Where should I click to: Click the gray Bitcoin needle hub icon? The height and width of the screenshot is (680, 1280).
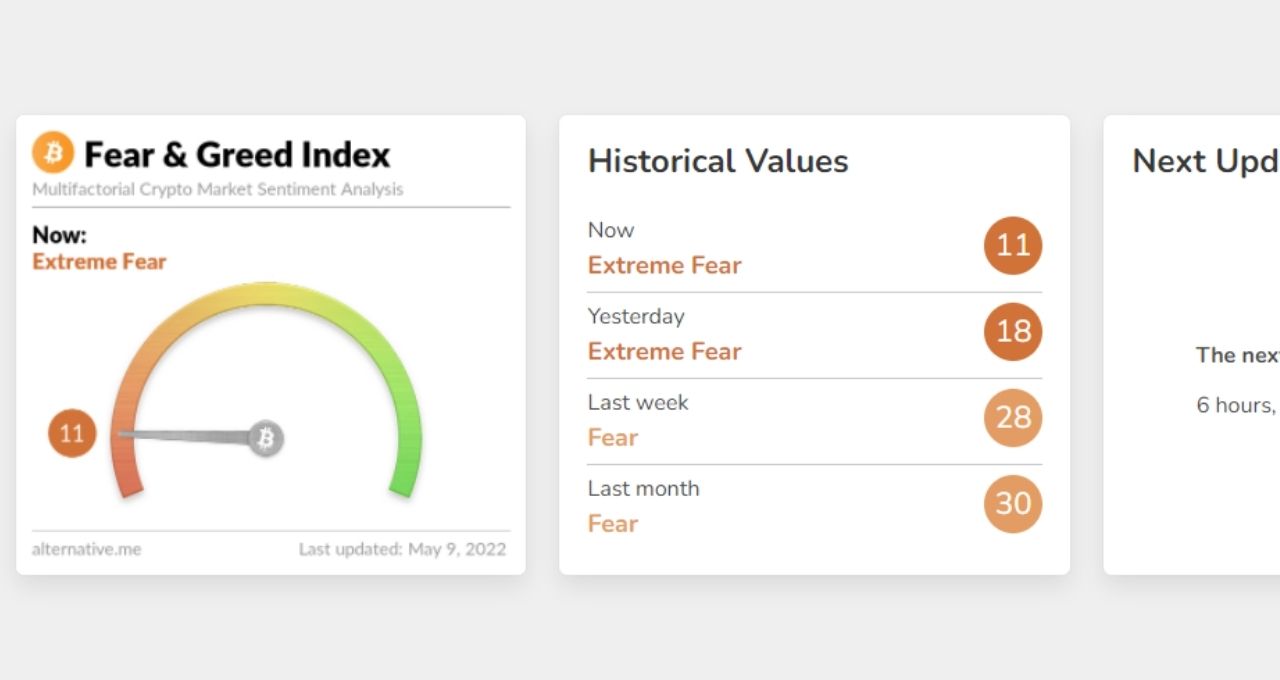point(266,438)
